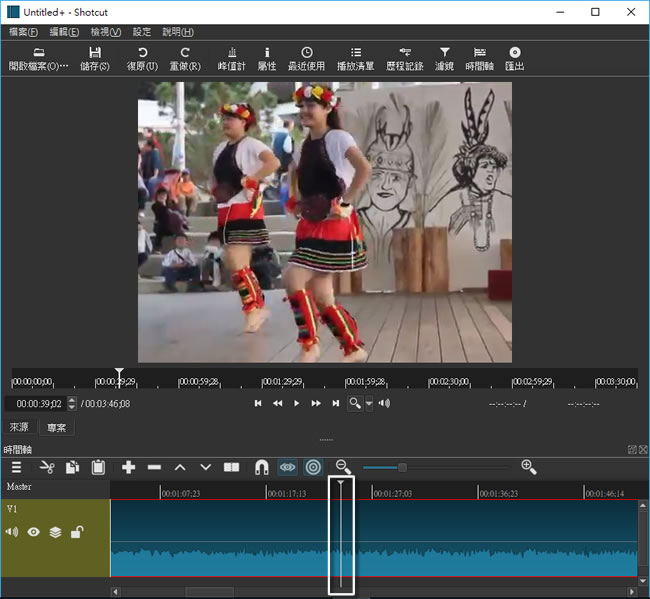Toggle scrub while dragging eye icon

pyautogui.click(x=287, y=467)
